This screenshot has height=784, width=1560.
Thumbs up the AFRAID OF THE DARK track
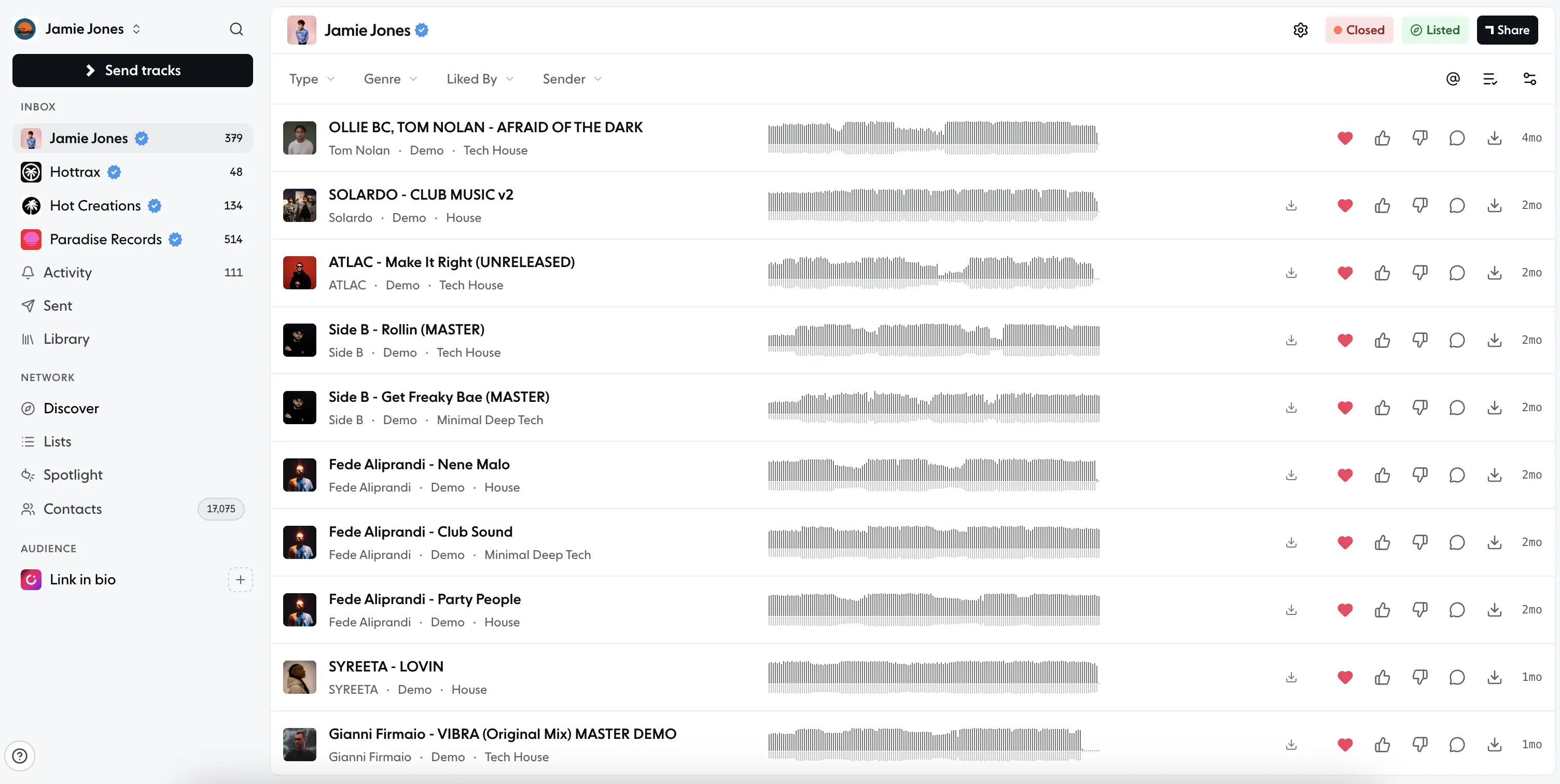[1382, 138]
